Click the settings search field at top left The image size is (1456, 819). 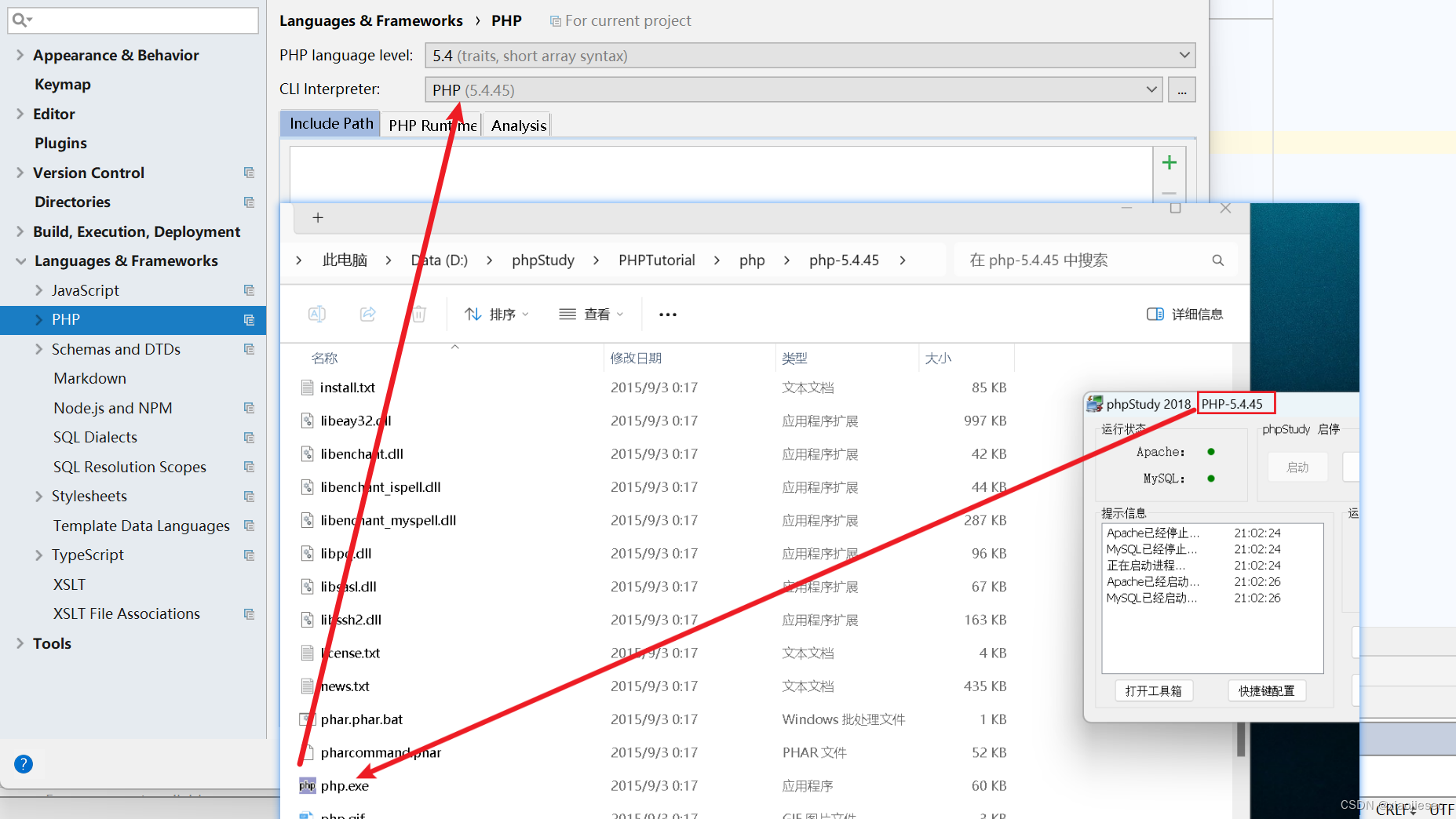(133, 20)
